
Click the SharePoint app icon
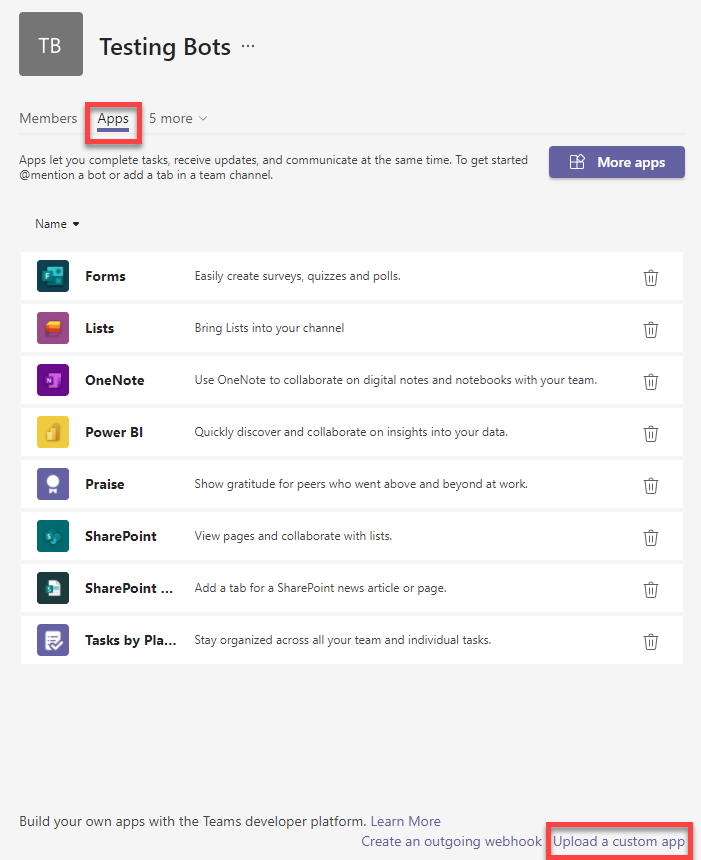[53, 536]
